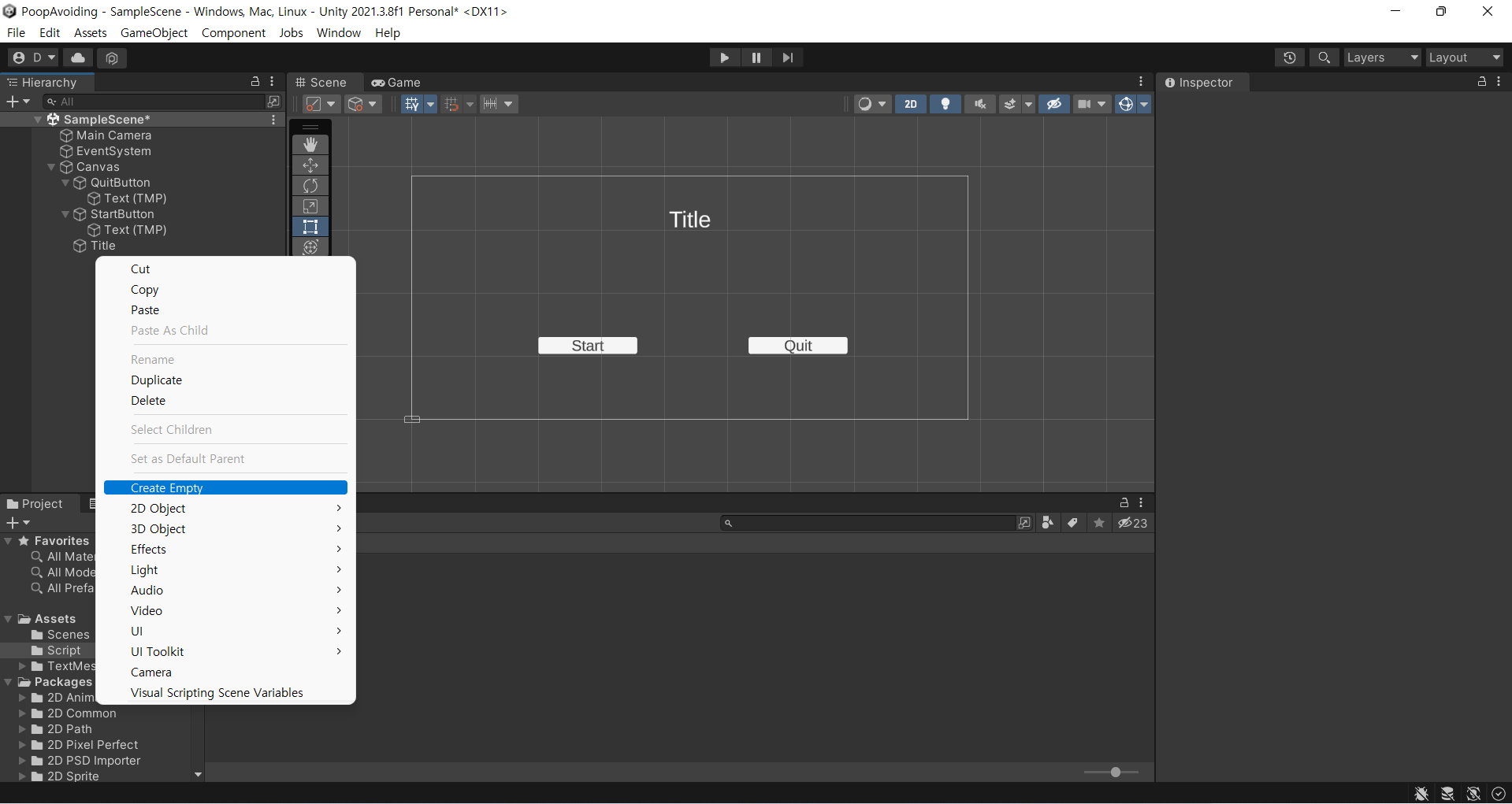Image resolution: width=1512 pixels, height=804 pixels.
Task: Toggle hidden objects scene visibility
Action: click(x=1054, y=104)
